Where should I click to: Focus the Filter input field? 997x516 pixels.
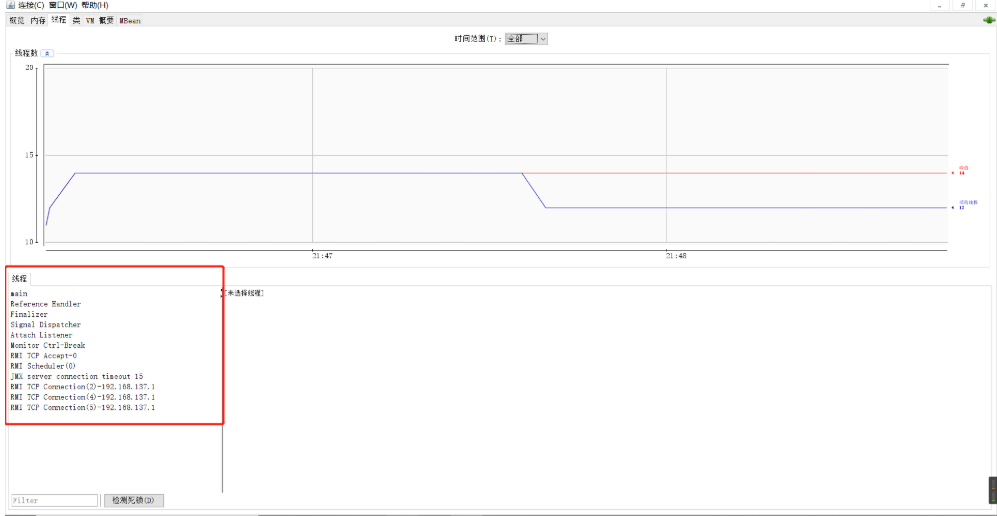[54, 500]
